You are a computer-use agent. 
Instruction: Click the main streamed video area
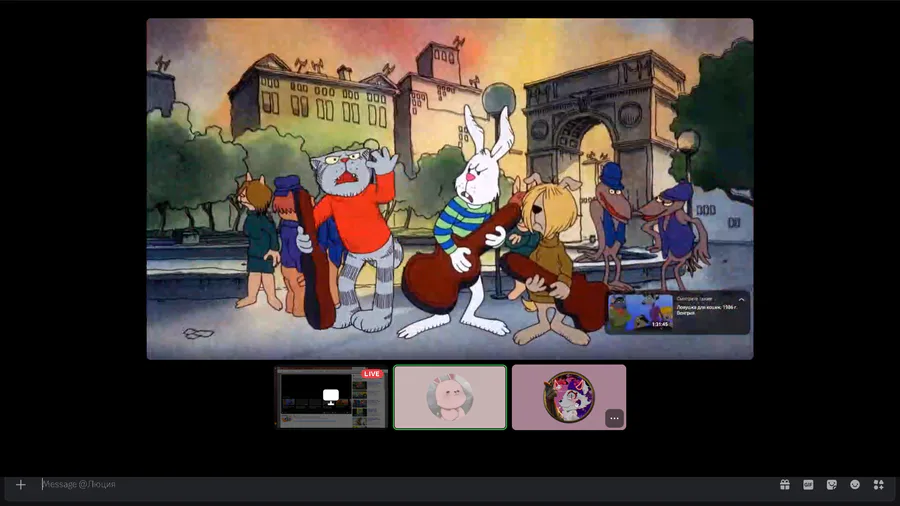pyautogui.click(x=450, y=189)
